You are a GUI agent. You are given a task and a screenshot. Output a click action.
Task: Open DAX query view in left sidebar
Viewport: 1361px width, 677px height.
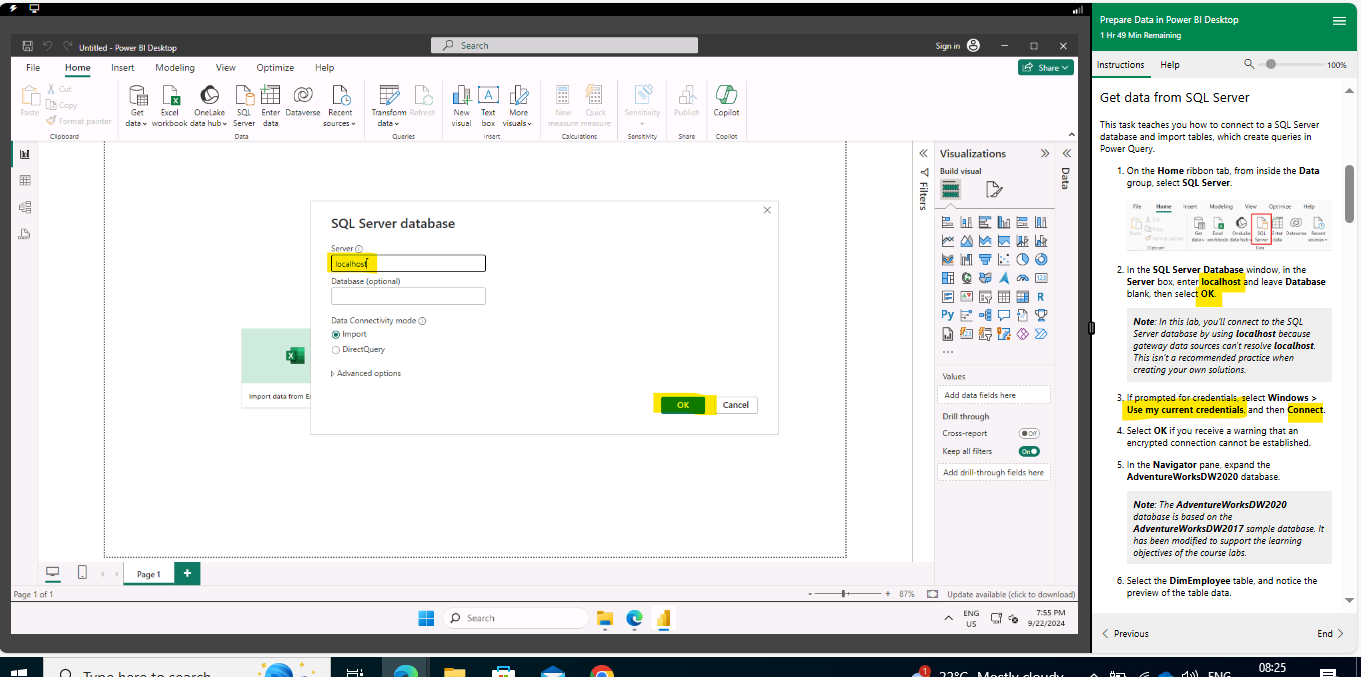coord(25,234)
